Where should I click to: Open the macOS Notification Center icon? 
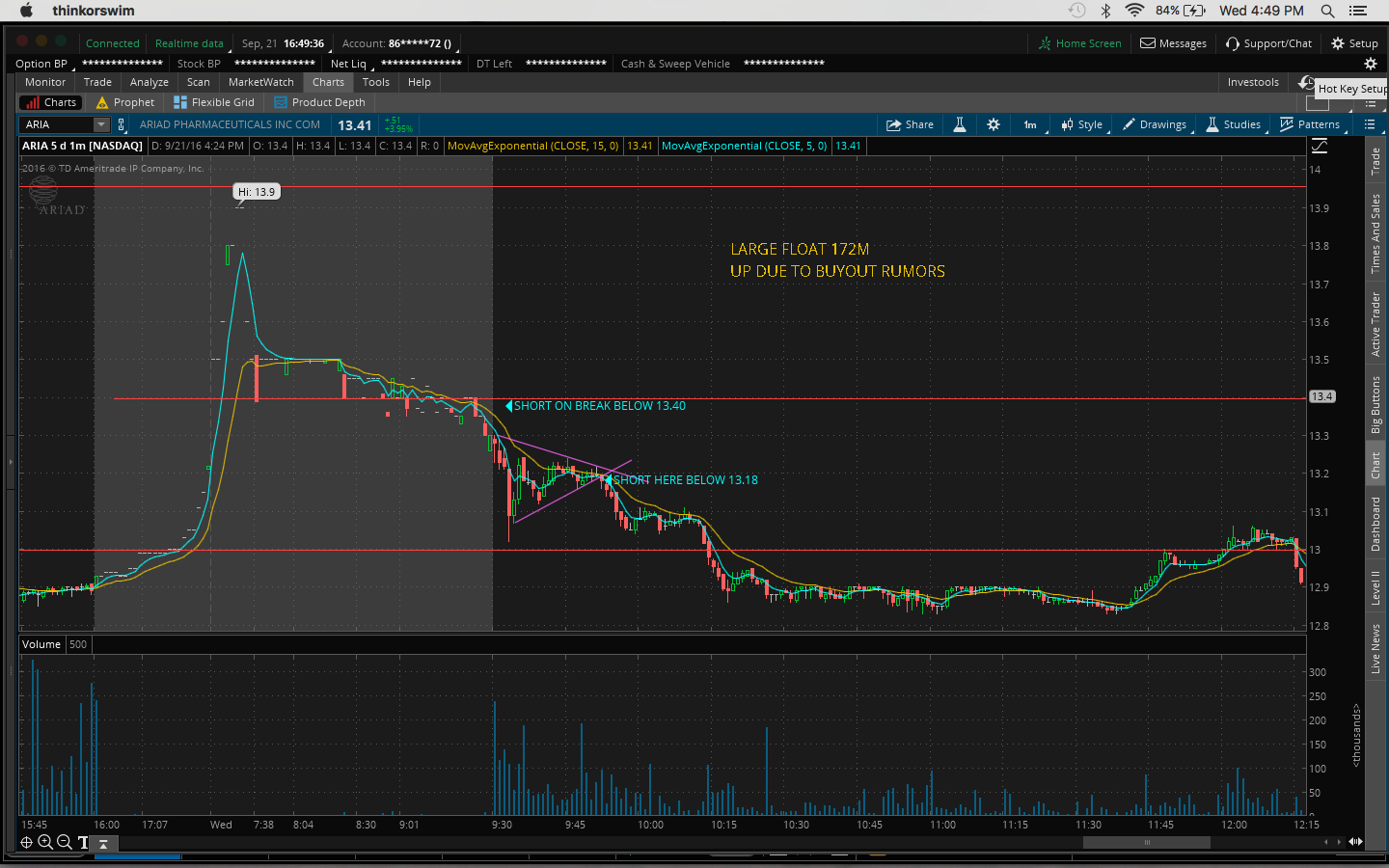(1359, 11)
